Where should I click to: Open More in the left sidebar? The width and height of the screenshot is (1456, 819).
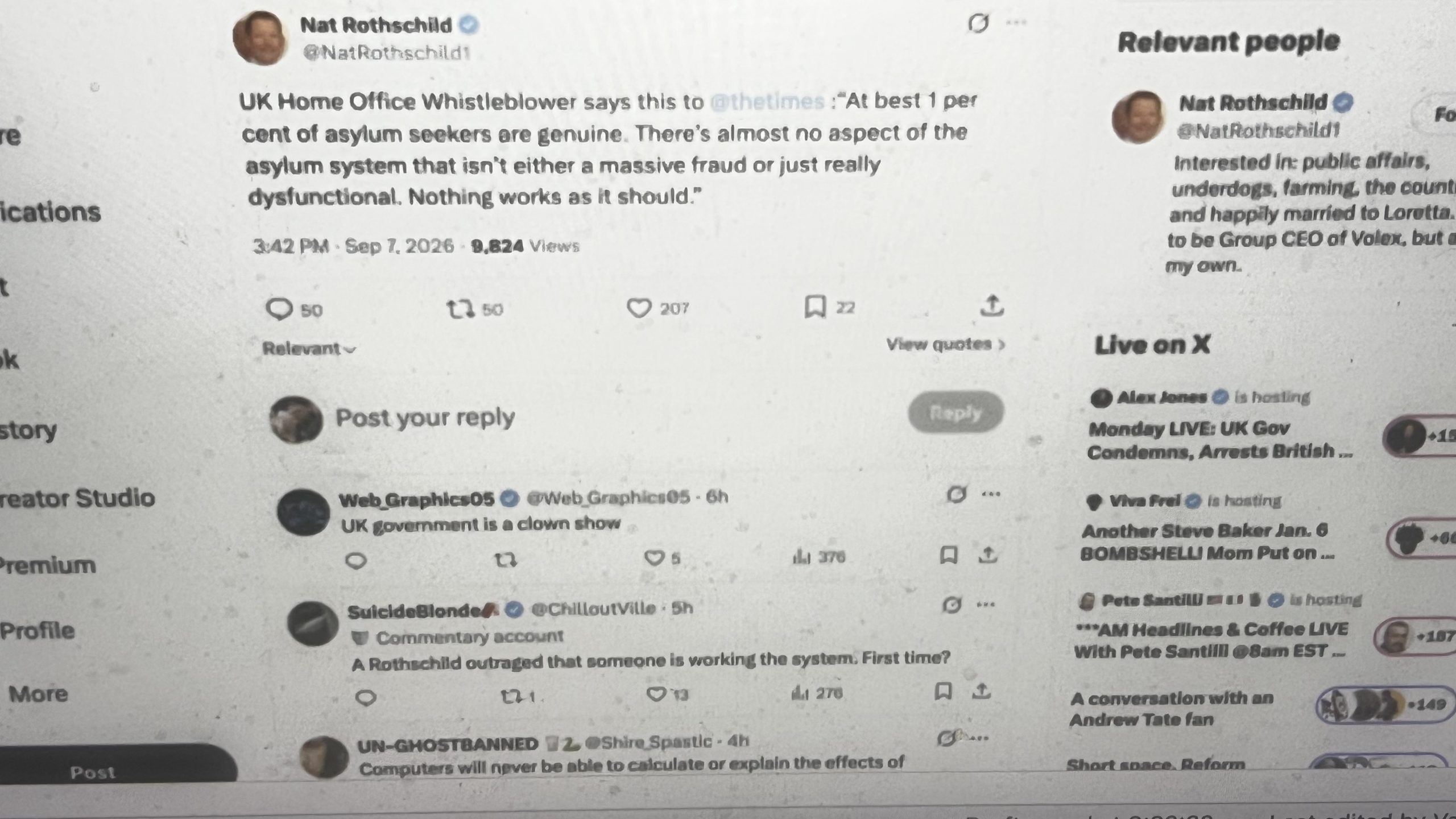click(x=38, y=694)
